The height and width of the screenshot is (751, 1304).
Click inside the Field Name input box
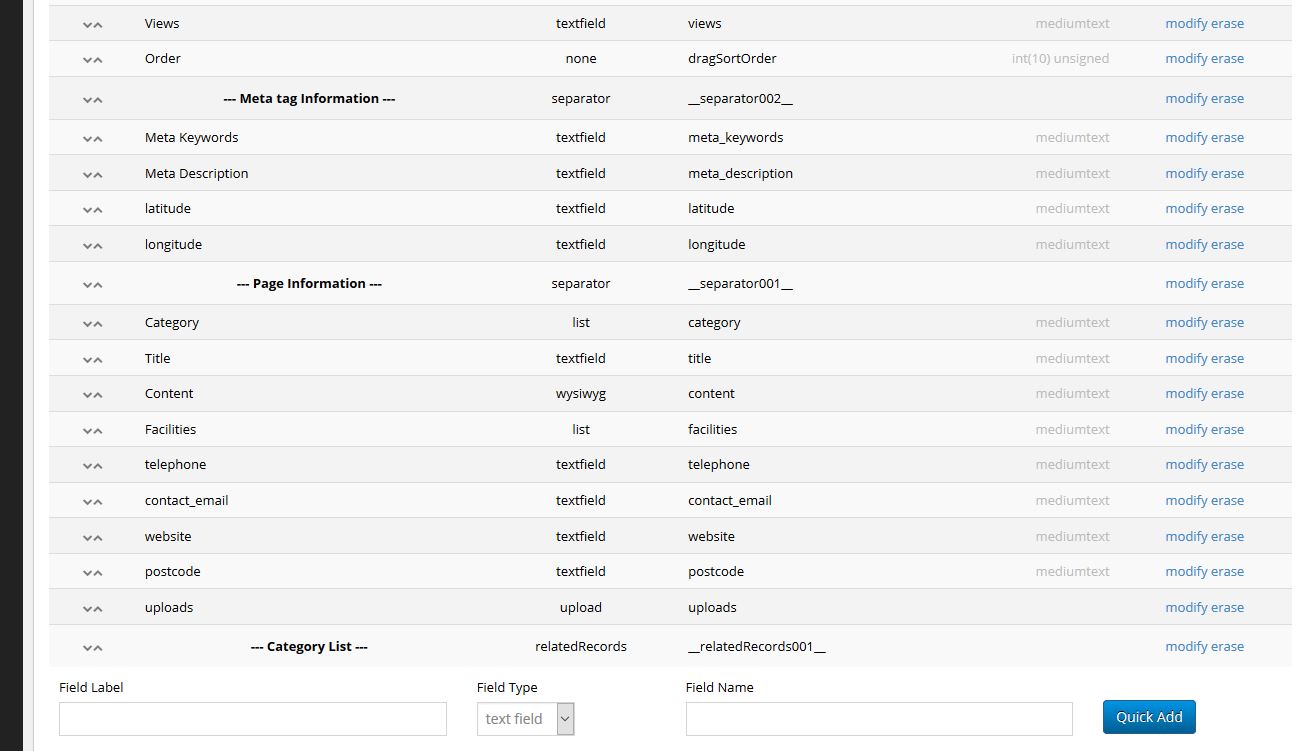(878, 719)
